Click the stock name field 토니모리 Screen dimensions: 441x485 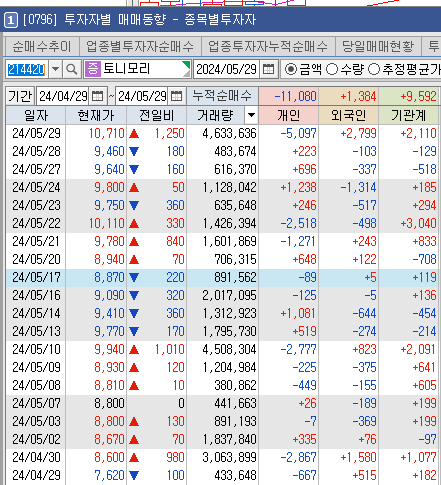pyautogui.click(x=142, y=69)
